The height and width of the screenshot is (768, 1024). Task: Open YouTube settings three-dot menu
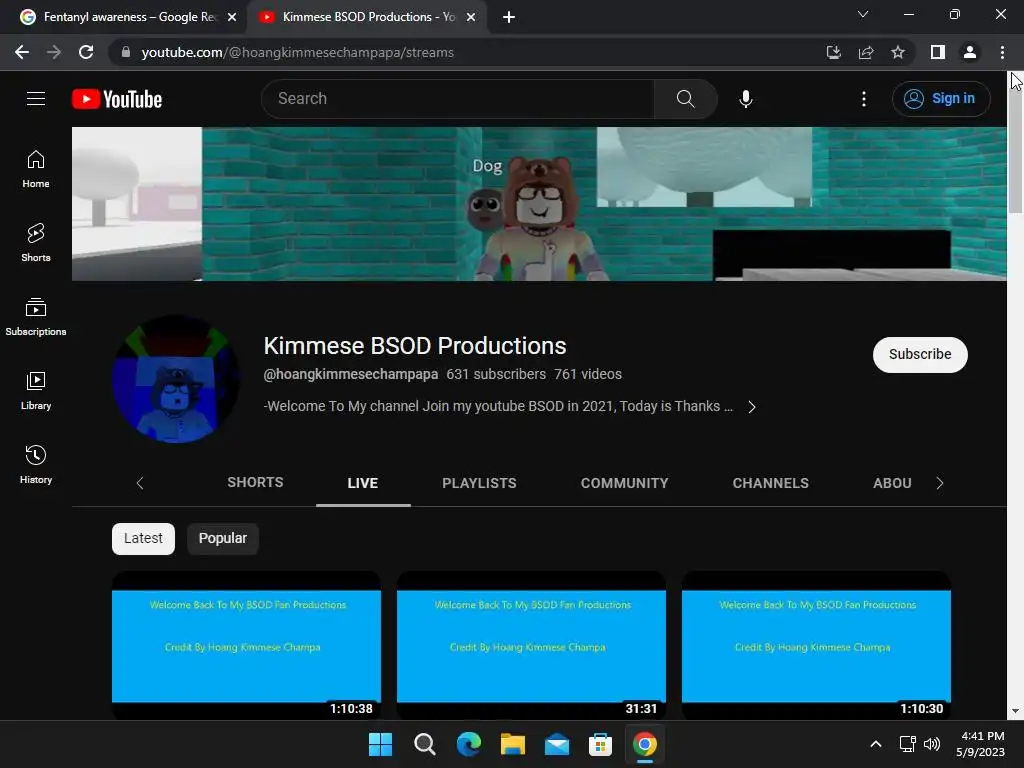point(864,99)
